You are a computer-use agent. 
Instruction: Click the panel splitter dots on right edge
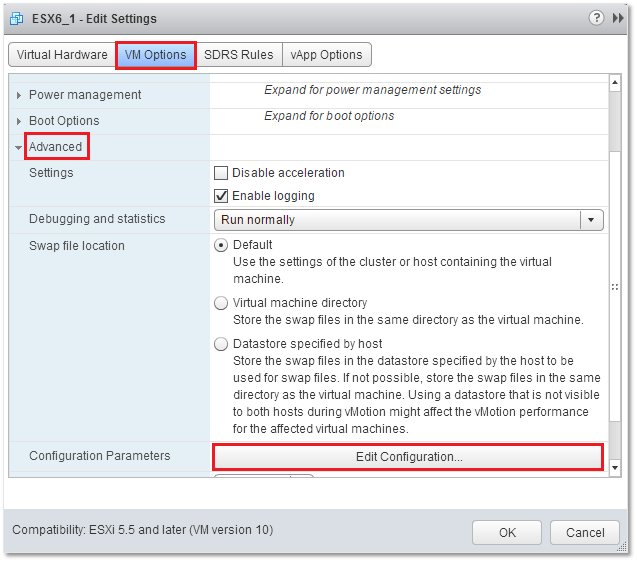coord(615,287)
